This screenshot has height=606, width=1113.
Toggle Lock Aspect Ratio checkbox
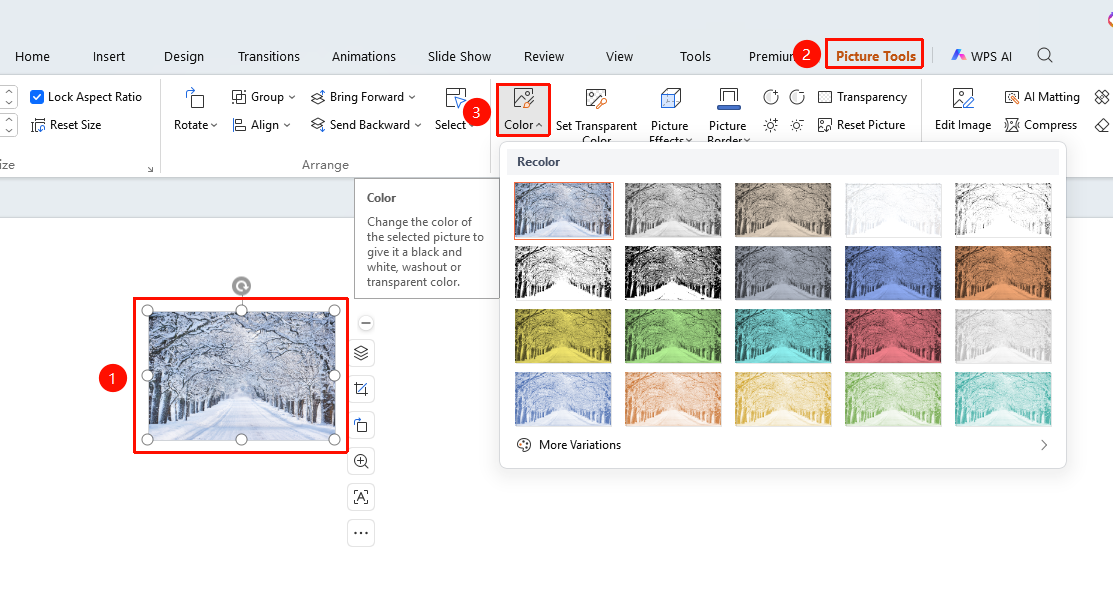coord(37,97)
